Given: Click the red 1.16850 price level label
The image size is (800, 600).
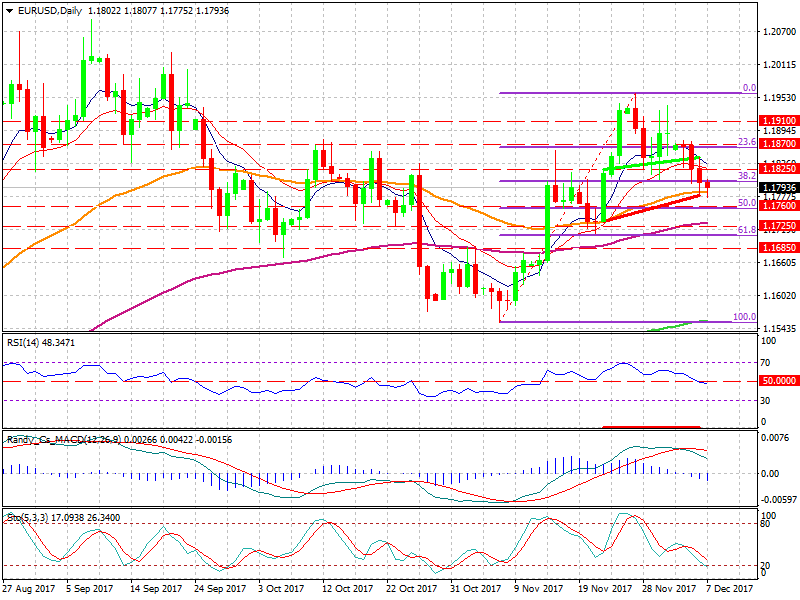Looking at the screenshot, I should (779, 247).
